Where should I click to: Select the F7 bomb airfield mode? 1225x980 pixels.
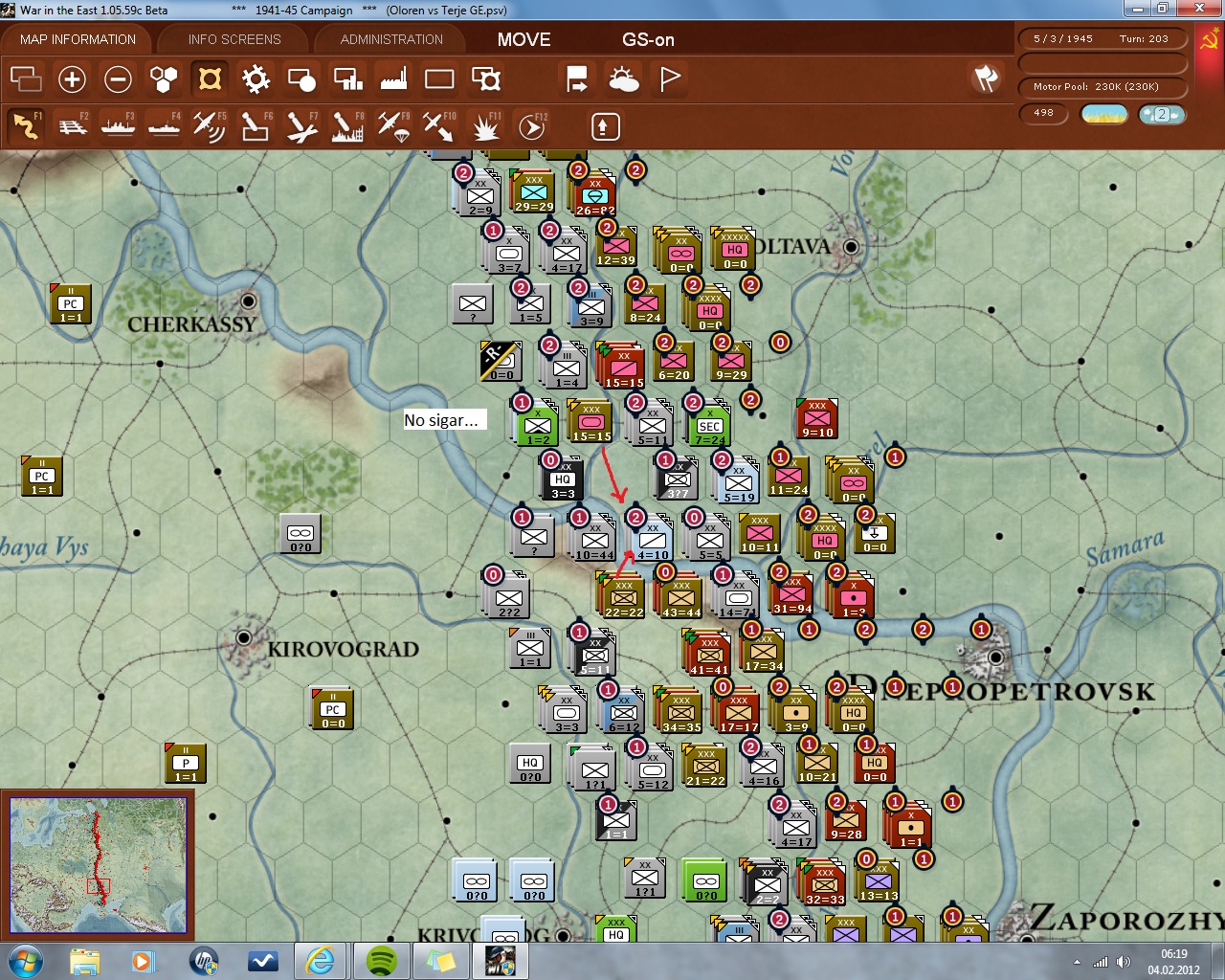point(301,126)
